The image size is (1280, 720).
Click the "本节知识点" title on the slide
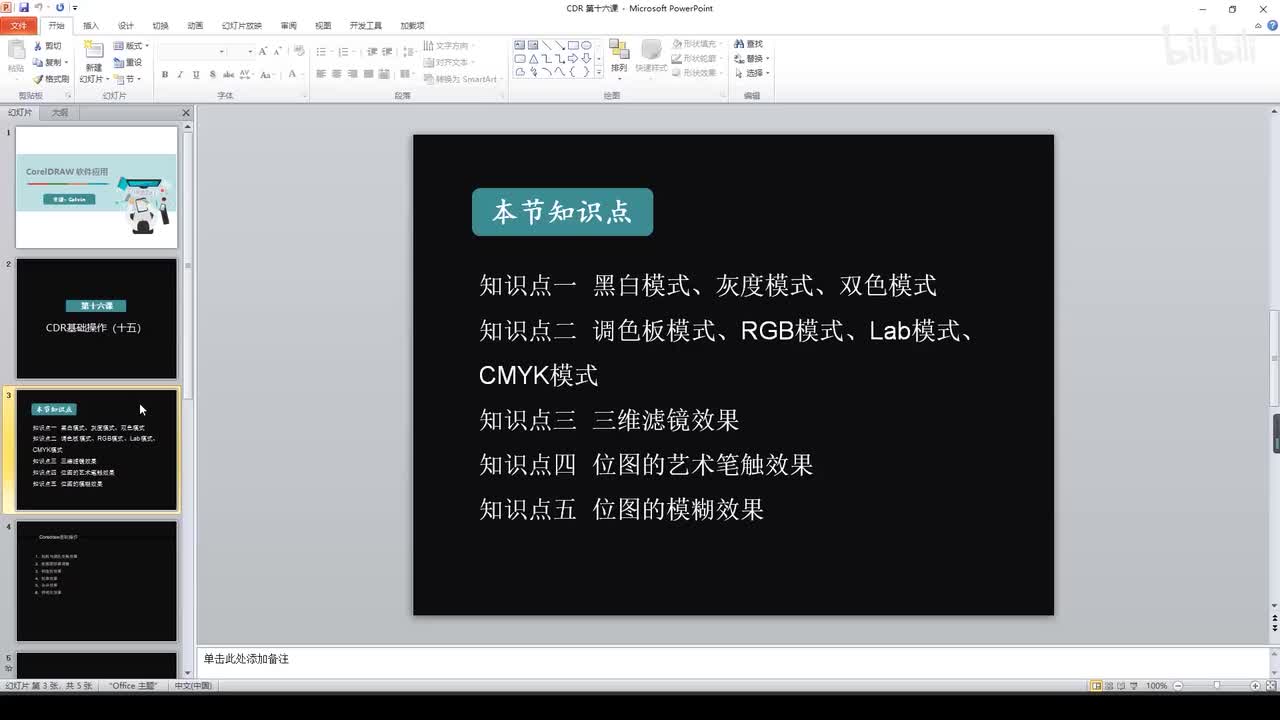(562, 212)
